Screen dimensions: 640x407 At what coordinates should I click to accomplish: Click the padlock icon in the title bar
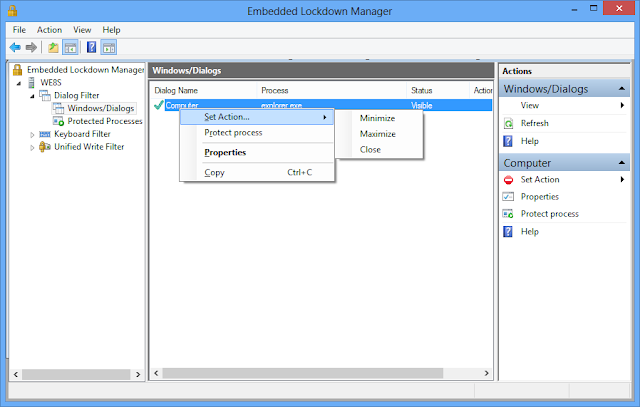click(x=13, y=10)
